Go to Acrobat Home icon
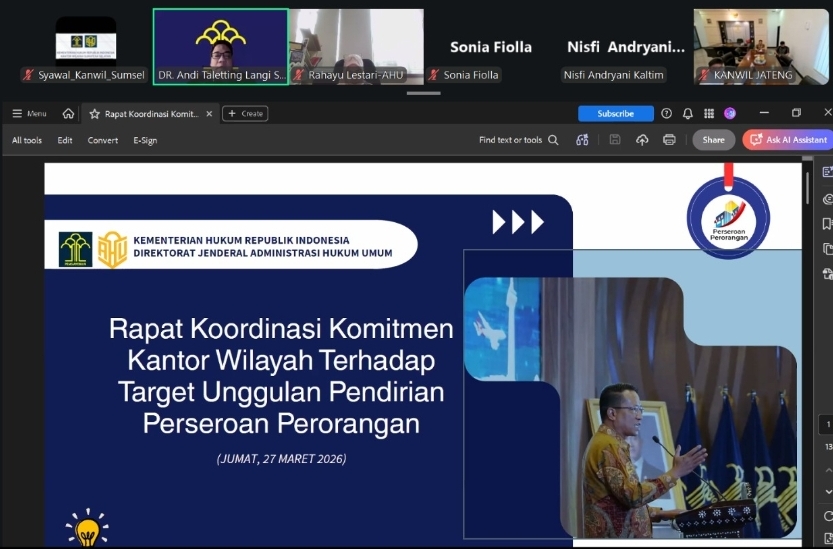This screenshot has height=549, width=833. (x=68, y=114)
